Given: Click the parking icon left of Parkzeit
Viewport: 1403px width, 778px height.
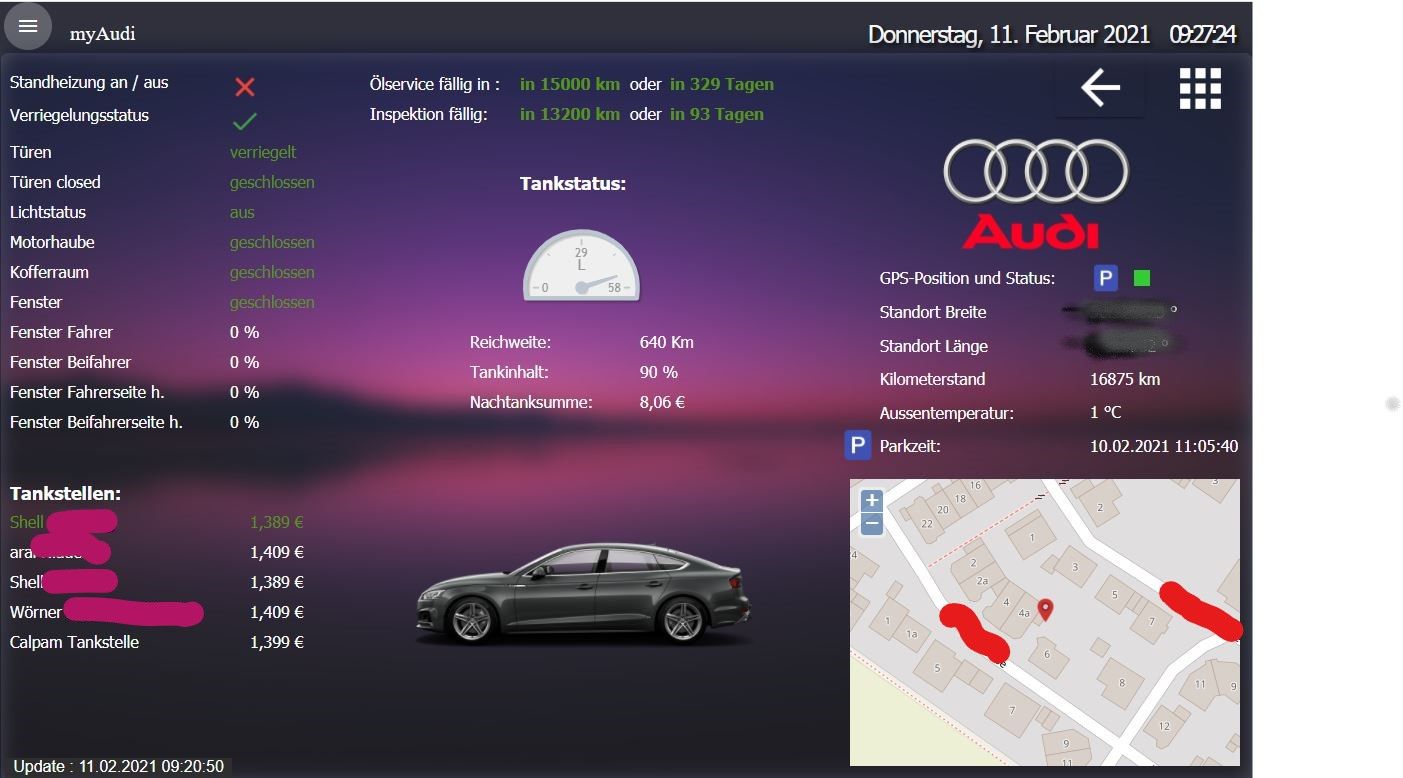Looking at the screenshot, I should click(x=858, y=445).
